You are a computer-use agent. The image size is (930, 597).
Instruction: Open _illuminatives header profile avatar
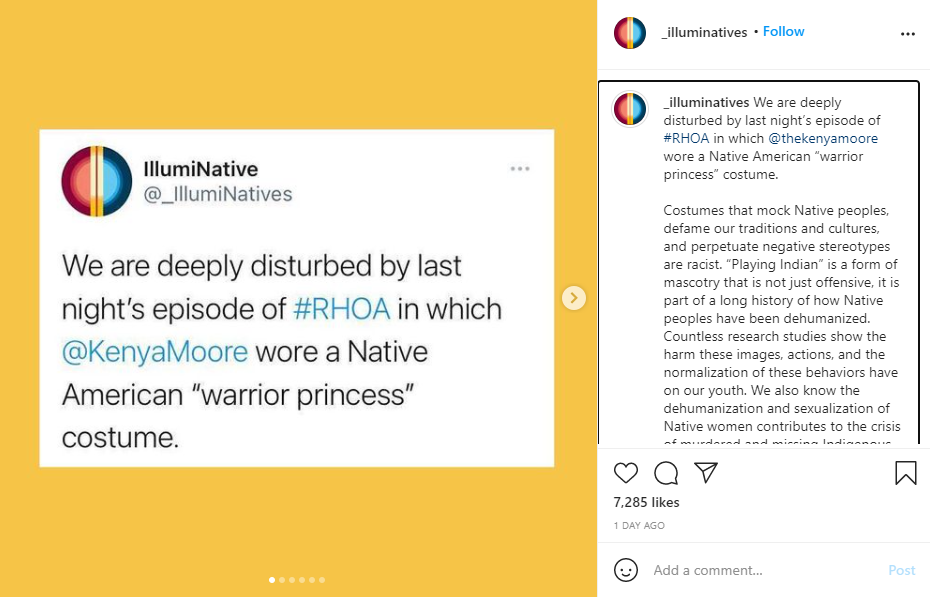click(630, 33)
